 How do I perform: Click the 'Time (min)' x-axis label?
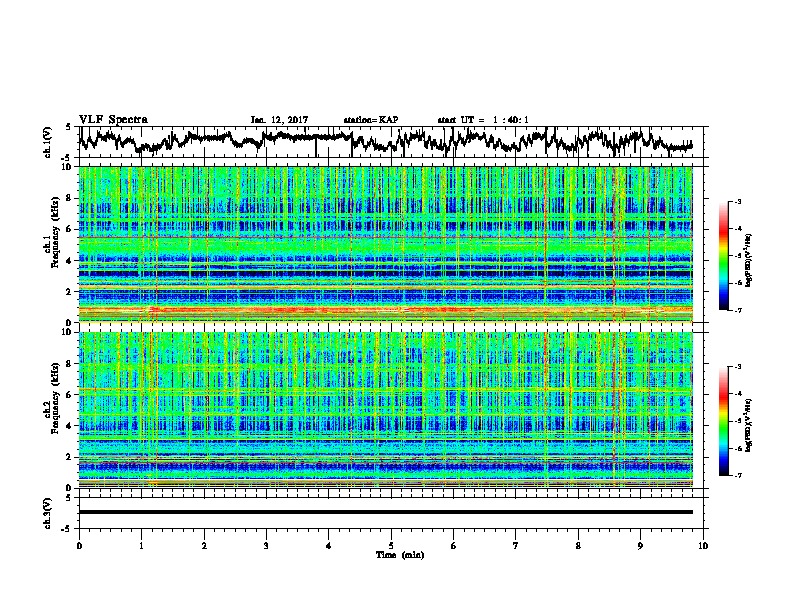click(400, 555)
